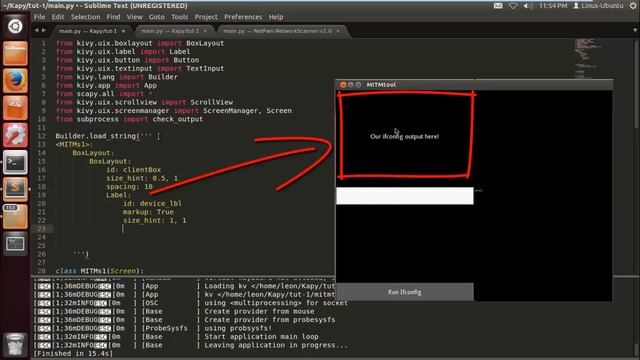Open the Goto menu

click(156, 17)
